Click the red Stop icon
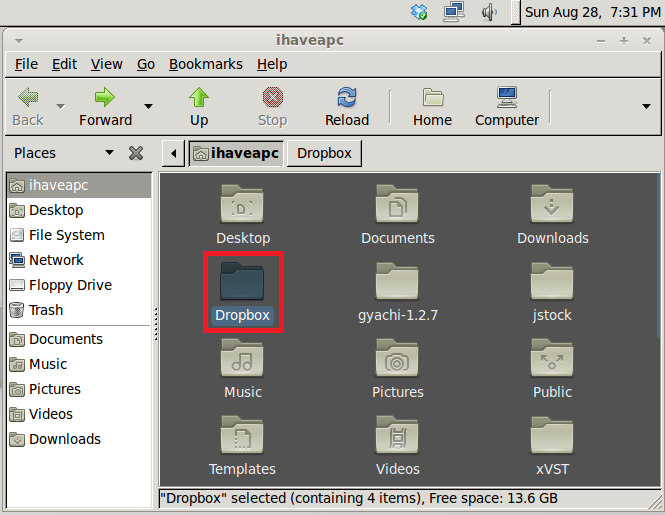Viewport: 665px width, 515px height. (x=273, y=98)
